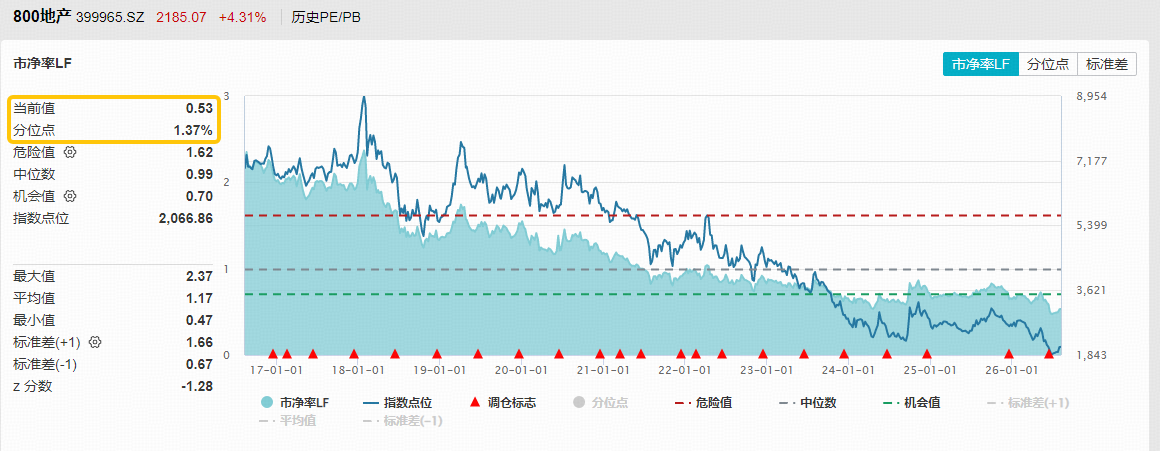Toggle 调仓标志 markers in legend
Image resolution: width=1160 pixels, height=451 pixels.
click(x=504, y=403)
